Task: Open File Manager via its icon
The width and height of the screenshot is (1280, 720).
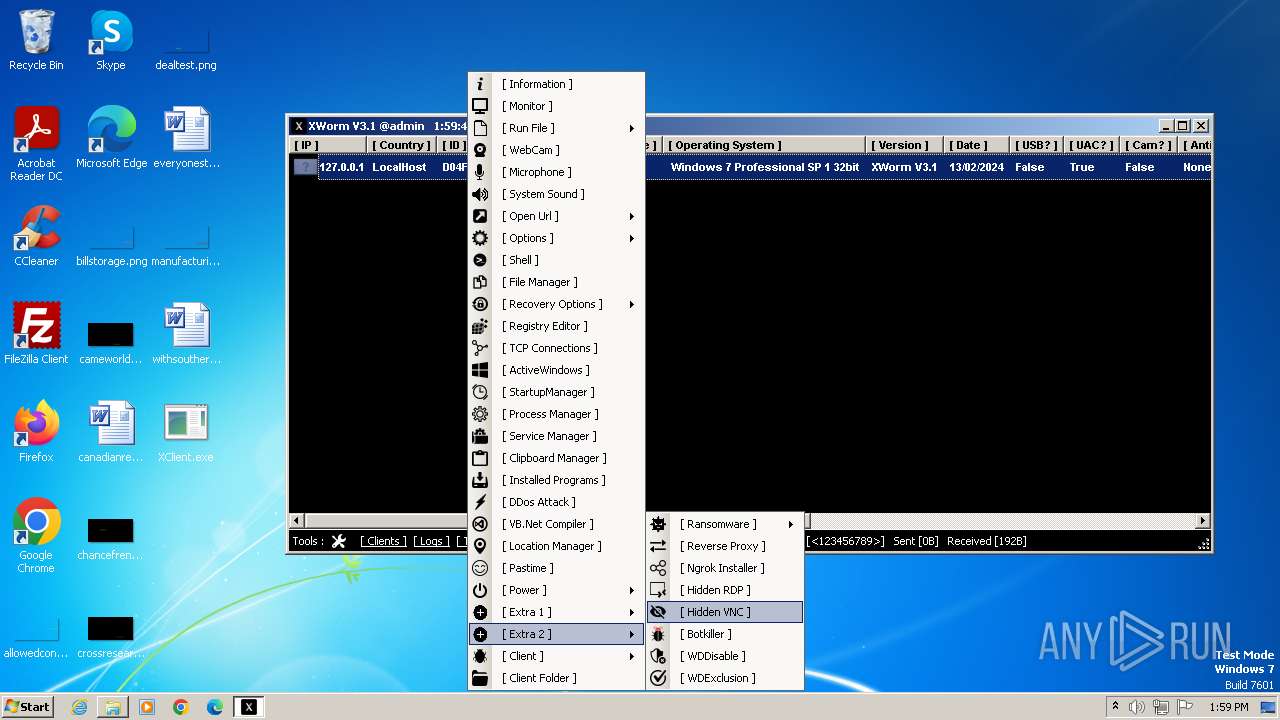Action: (x=480, y=282)
